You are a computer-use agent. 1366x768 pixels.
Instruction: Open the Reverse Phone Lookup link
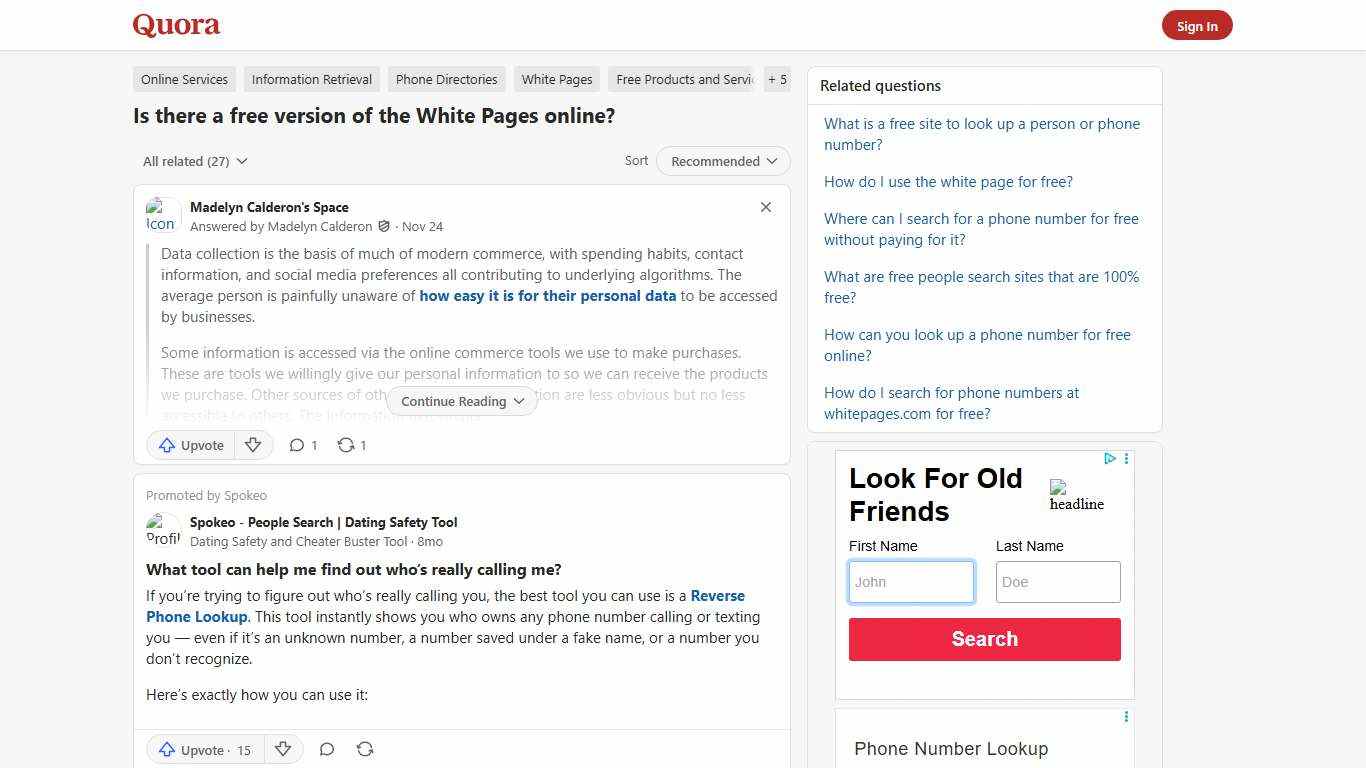445,606
